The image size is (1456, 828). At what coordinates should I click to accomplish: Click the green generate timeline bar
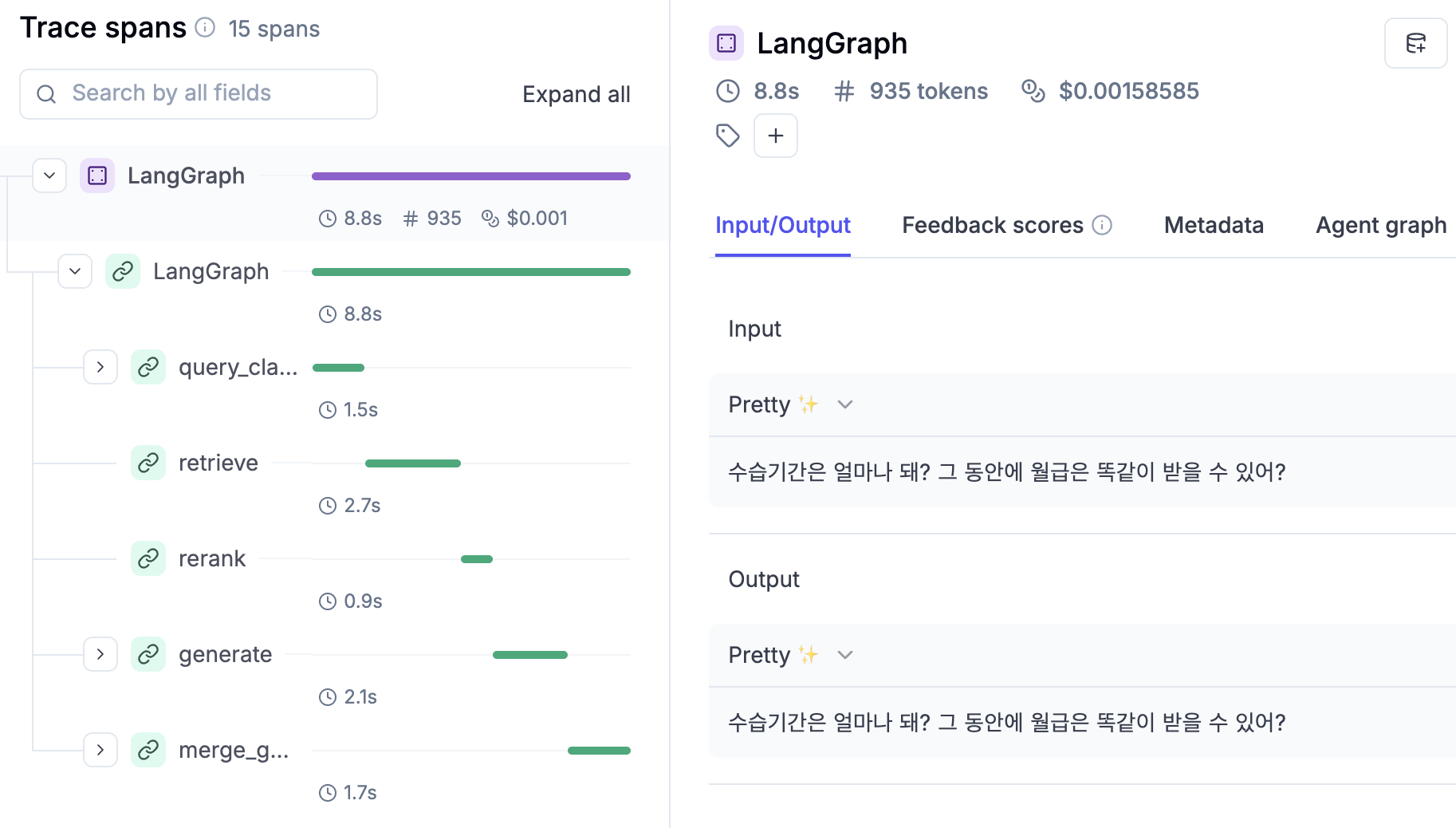(530, 655)
